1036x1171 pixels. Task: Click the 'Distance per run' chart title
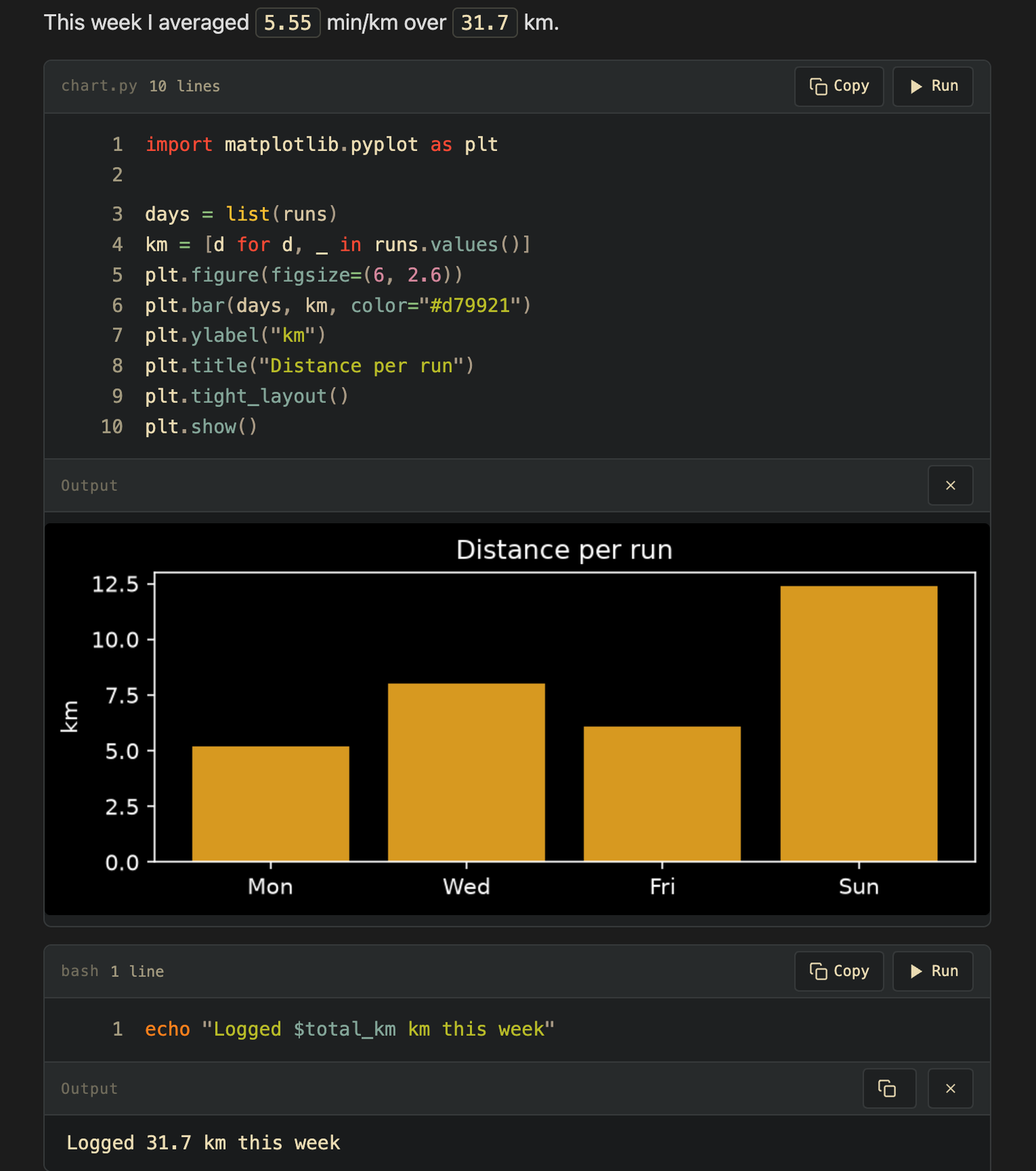click(564, 550)
